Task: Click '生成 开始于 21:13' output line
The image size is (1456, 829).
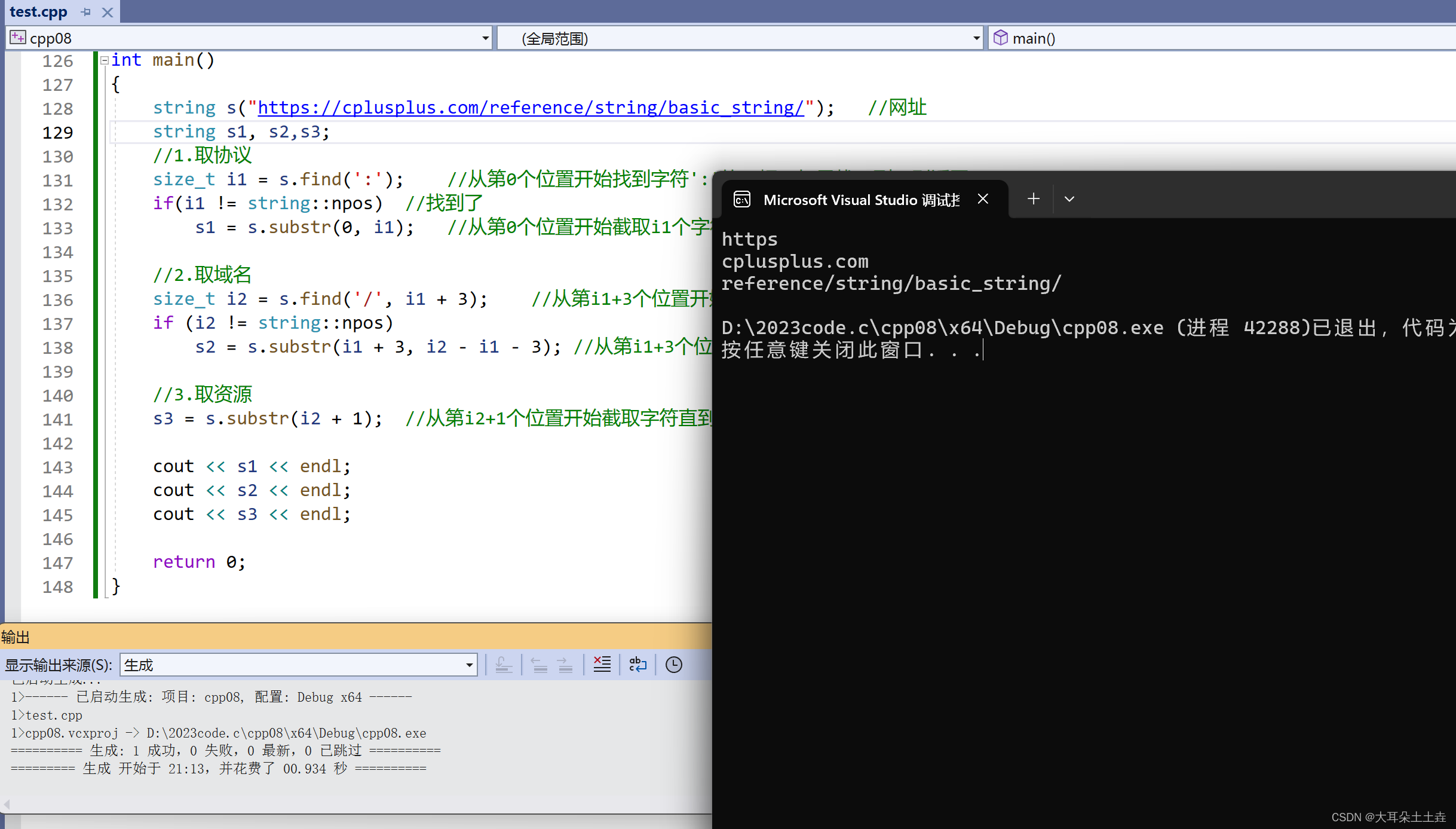Action: (219, 769)
